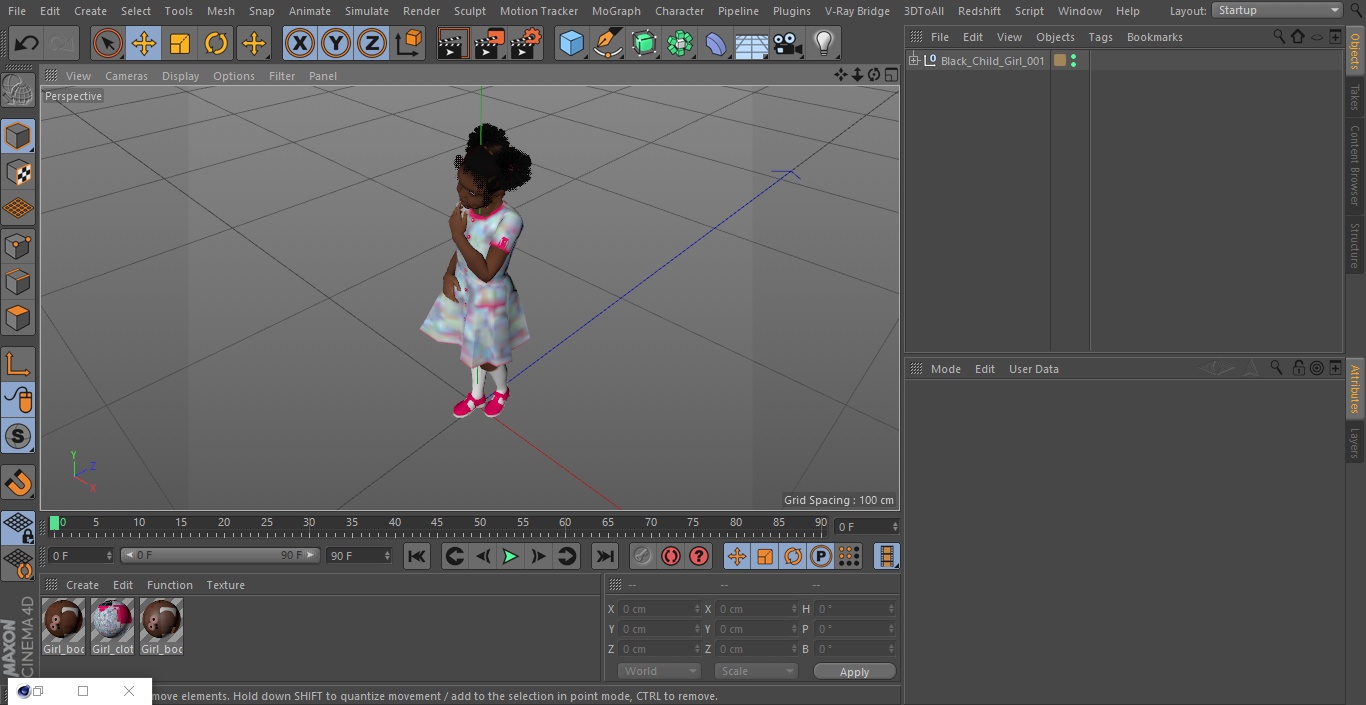
Task: Toggle Black_Child_Girl_001 visibility dots
Action: 1073,61
